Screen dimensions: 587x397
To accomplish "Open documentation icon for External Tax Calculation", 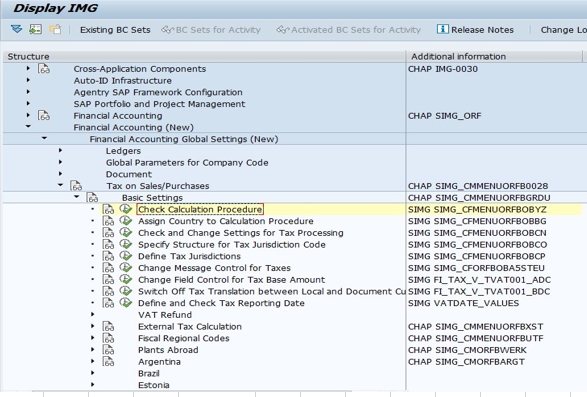I will 109,326.
